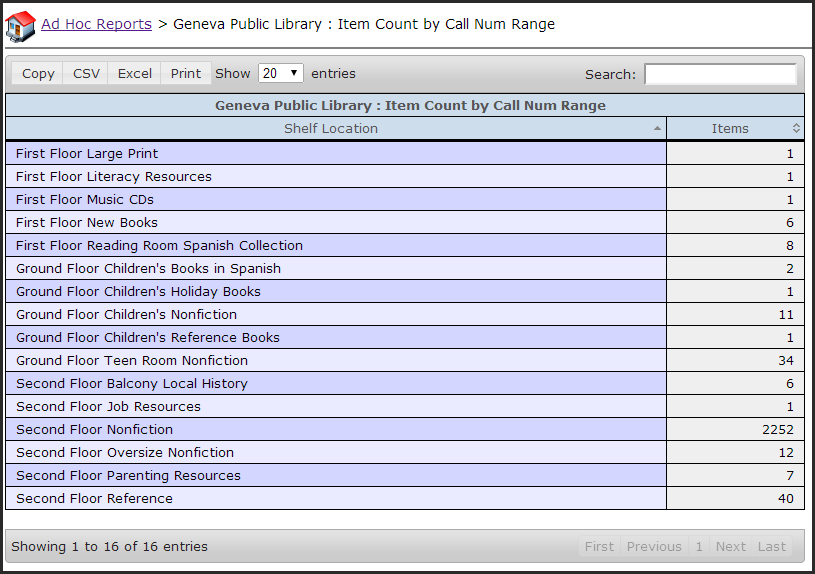Export table with CSV button
This screenshot has width=815, height=574.
point(86,73)
